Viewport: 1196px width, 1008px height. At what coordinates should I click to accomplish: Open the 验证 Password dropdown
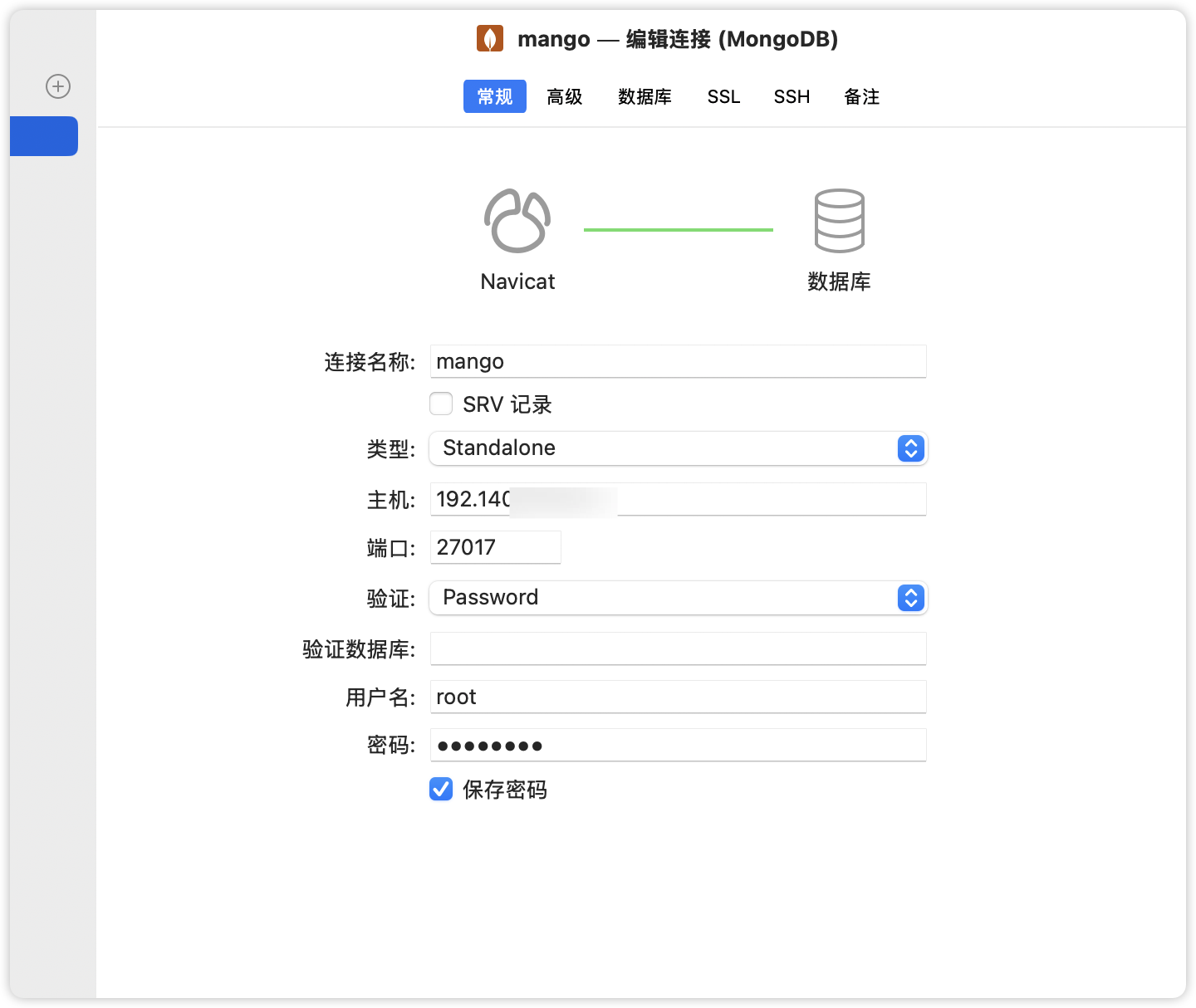click(x=678, y=598)
